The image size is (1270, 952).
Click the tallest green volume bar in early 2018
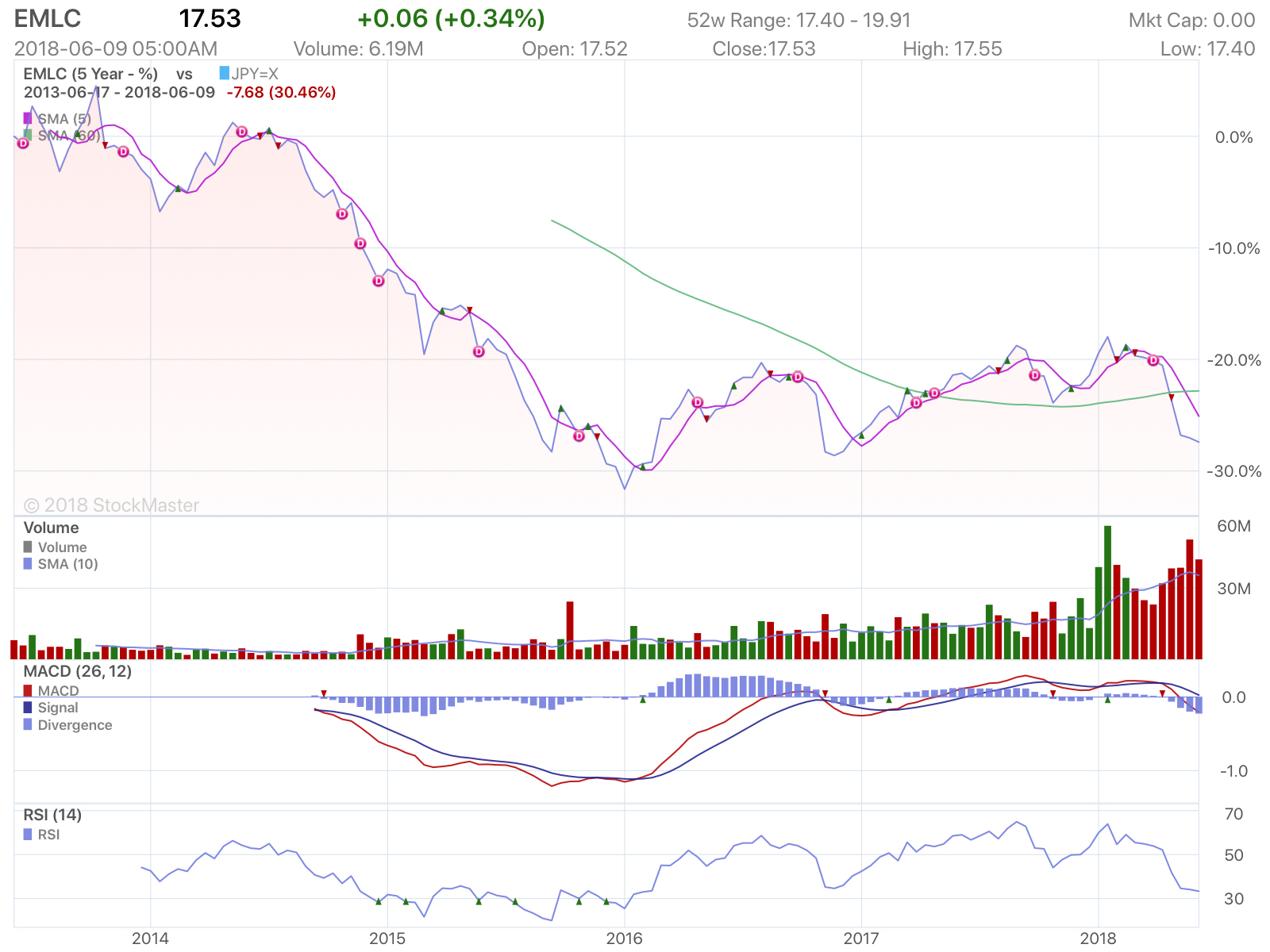(x=1107, y=592)
